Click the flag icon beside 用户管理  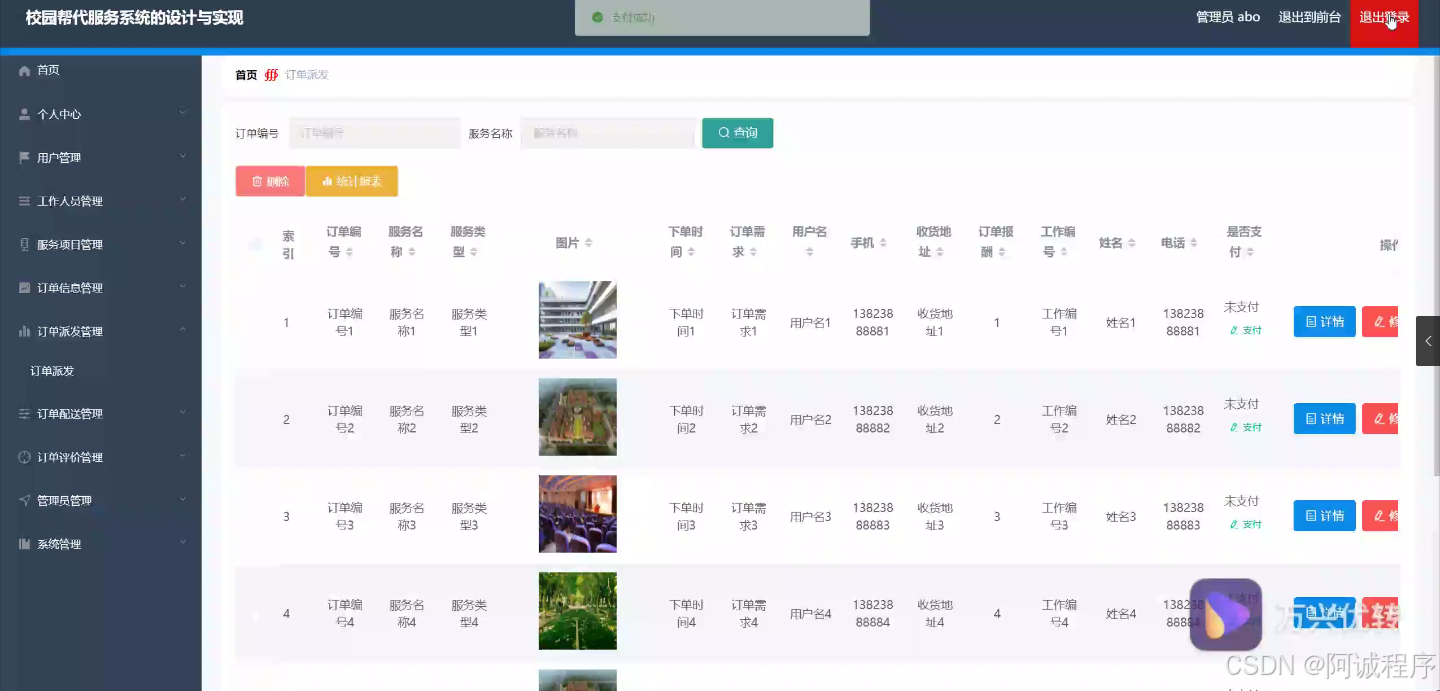(x=25, y=158)
